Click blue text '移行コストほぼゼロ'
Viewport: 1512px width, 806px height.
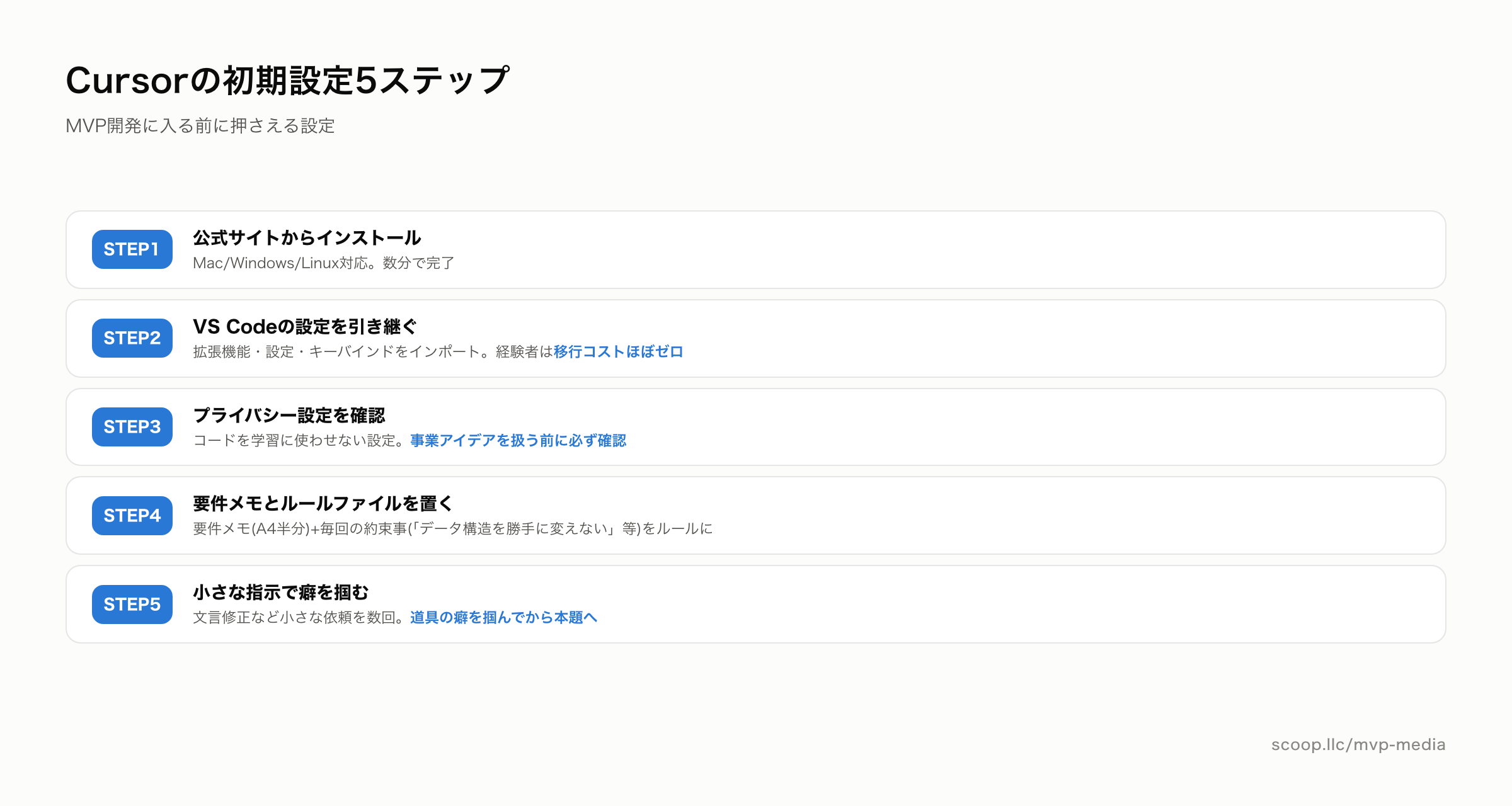pyautogui.click(x=619, y=352)
